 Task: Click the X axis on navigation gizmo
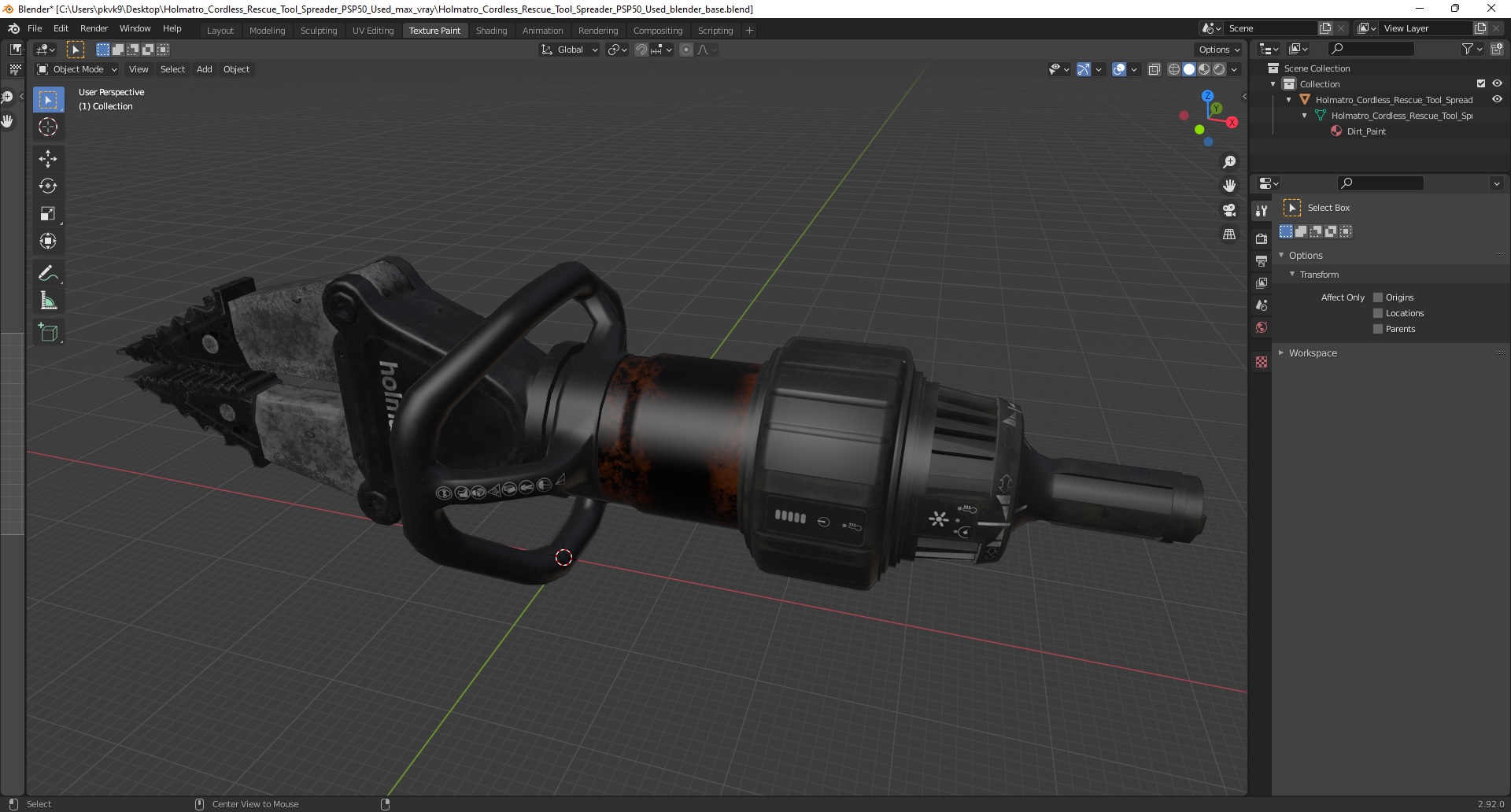pos(1232,122)
